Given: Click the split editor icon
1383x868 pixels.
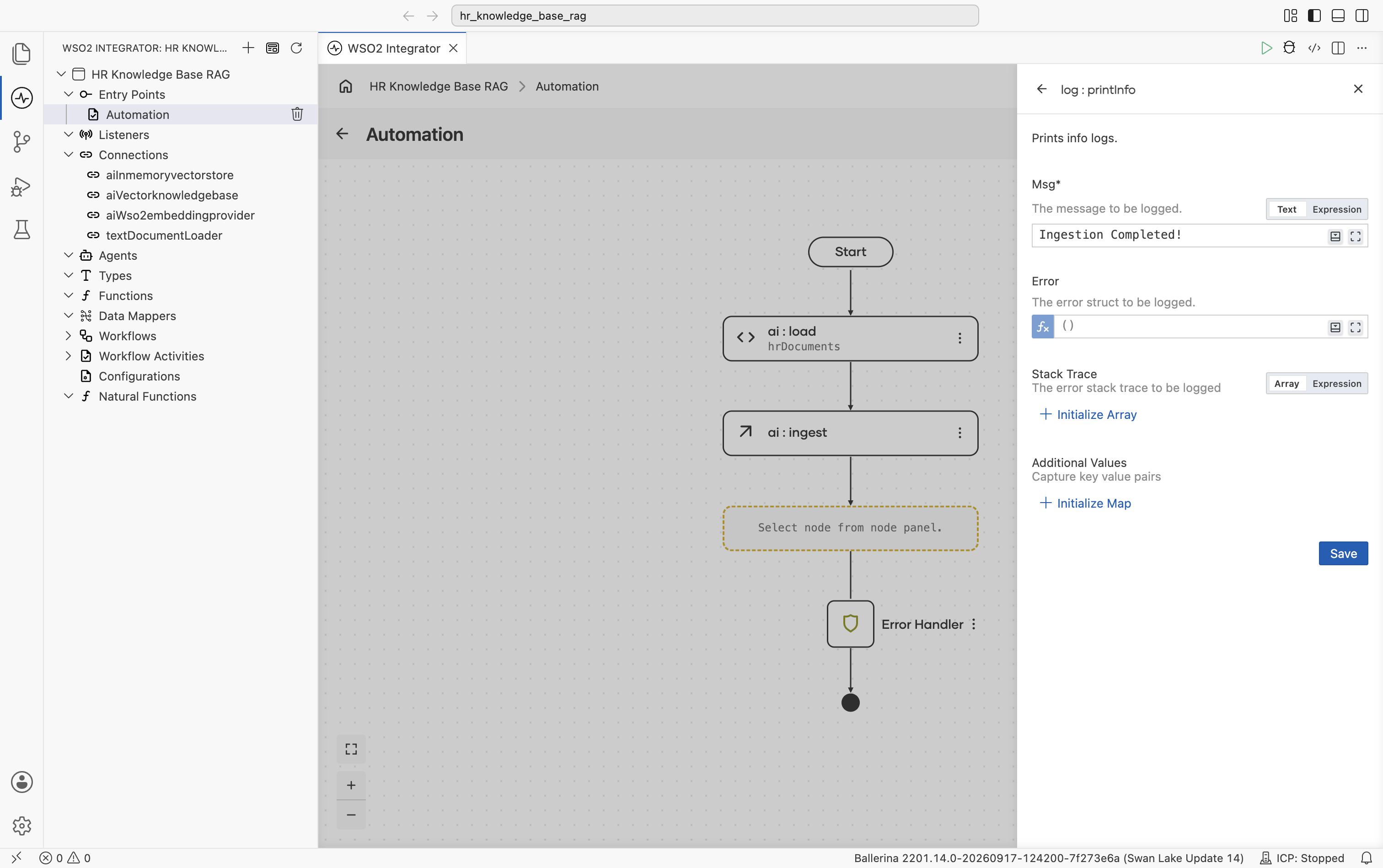Looking at the screenshot, I should [1338, 48].
